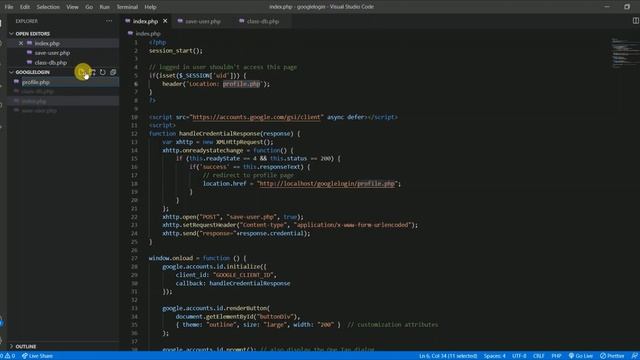Open the Go menu
Image resolution: width=640 pixels, height=360 pixels.
(x=89, y=7)
